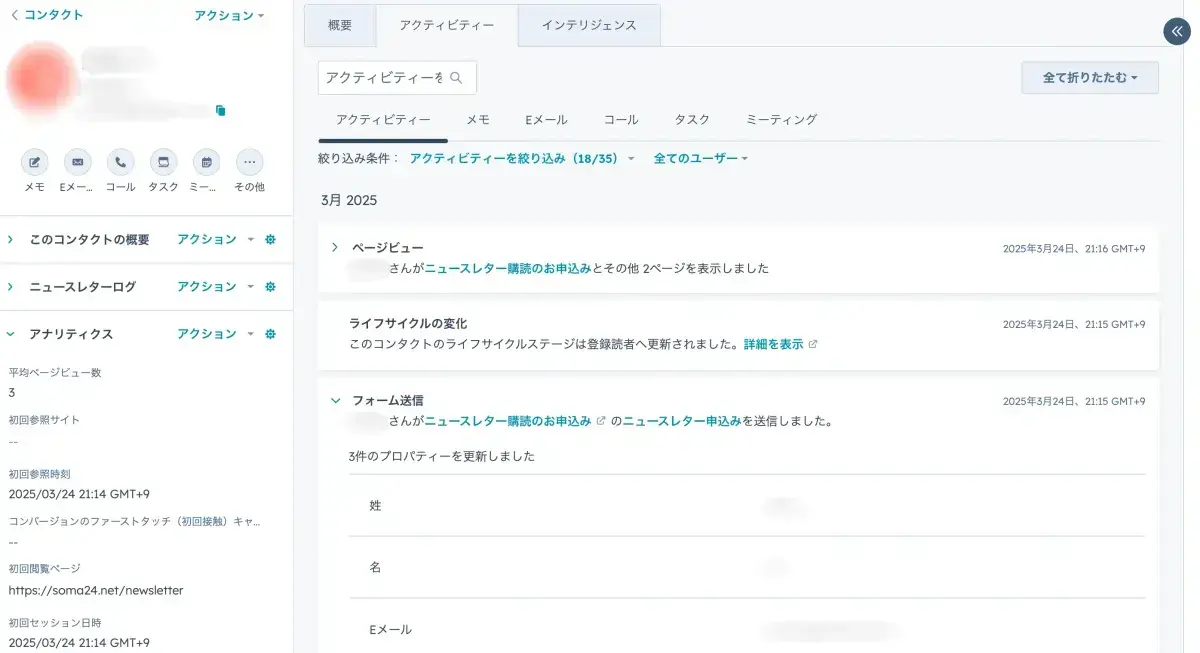
Task: Click the その他 three-dots icon
Action: click(249, 162)
